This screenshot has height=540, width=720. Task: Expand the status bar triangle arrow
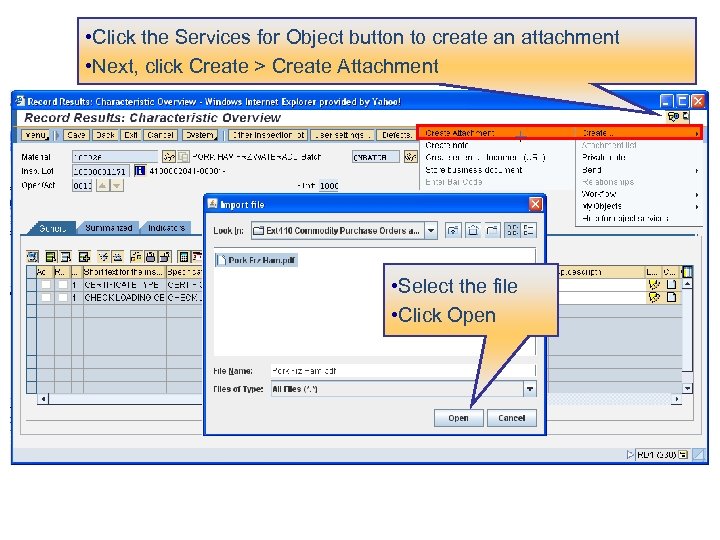point(630,455)
